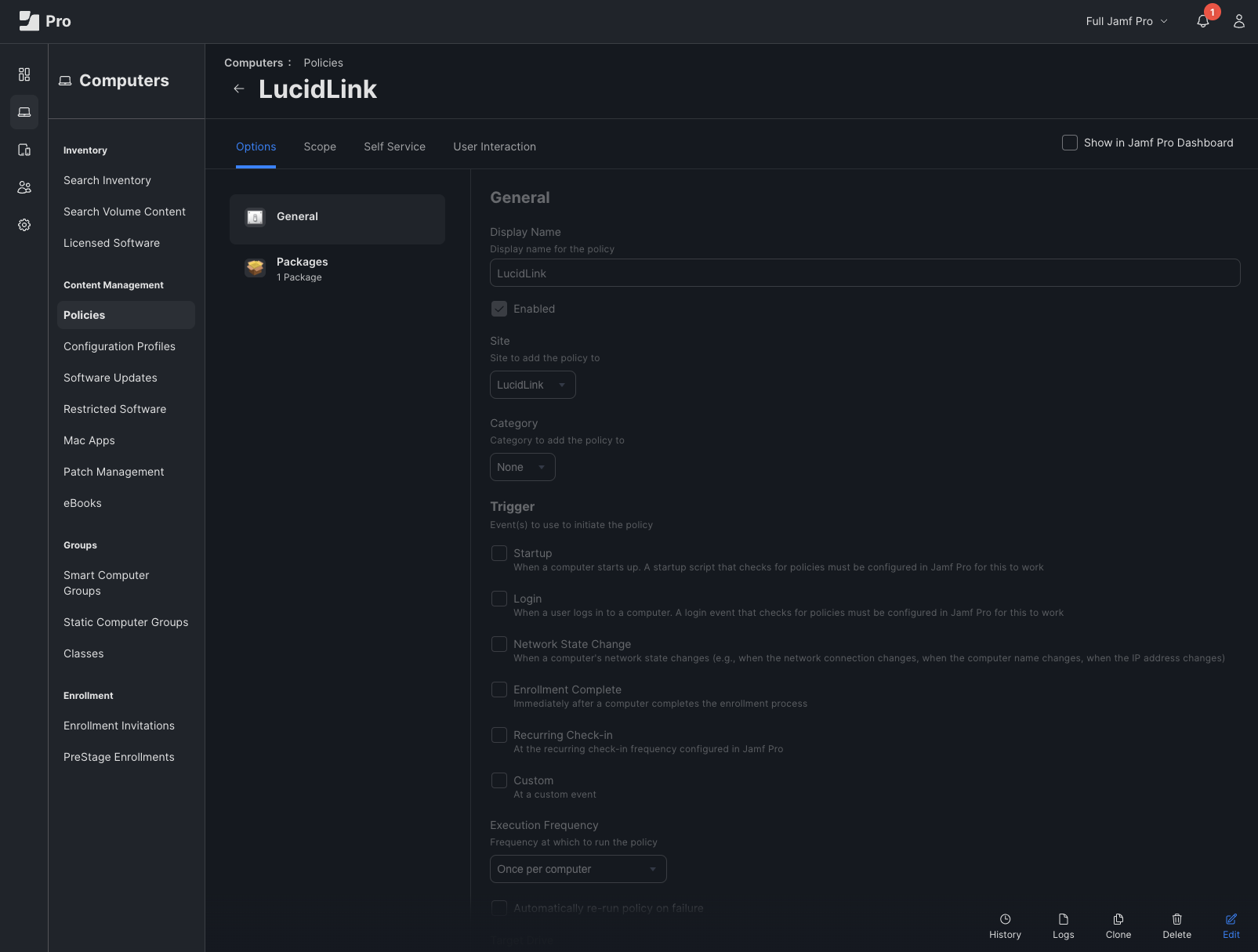The width and height of the screenshot is (1258, 952).
Task: Click the Policies breadcrumb link
Action: click(323, 63)
